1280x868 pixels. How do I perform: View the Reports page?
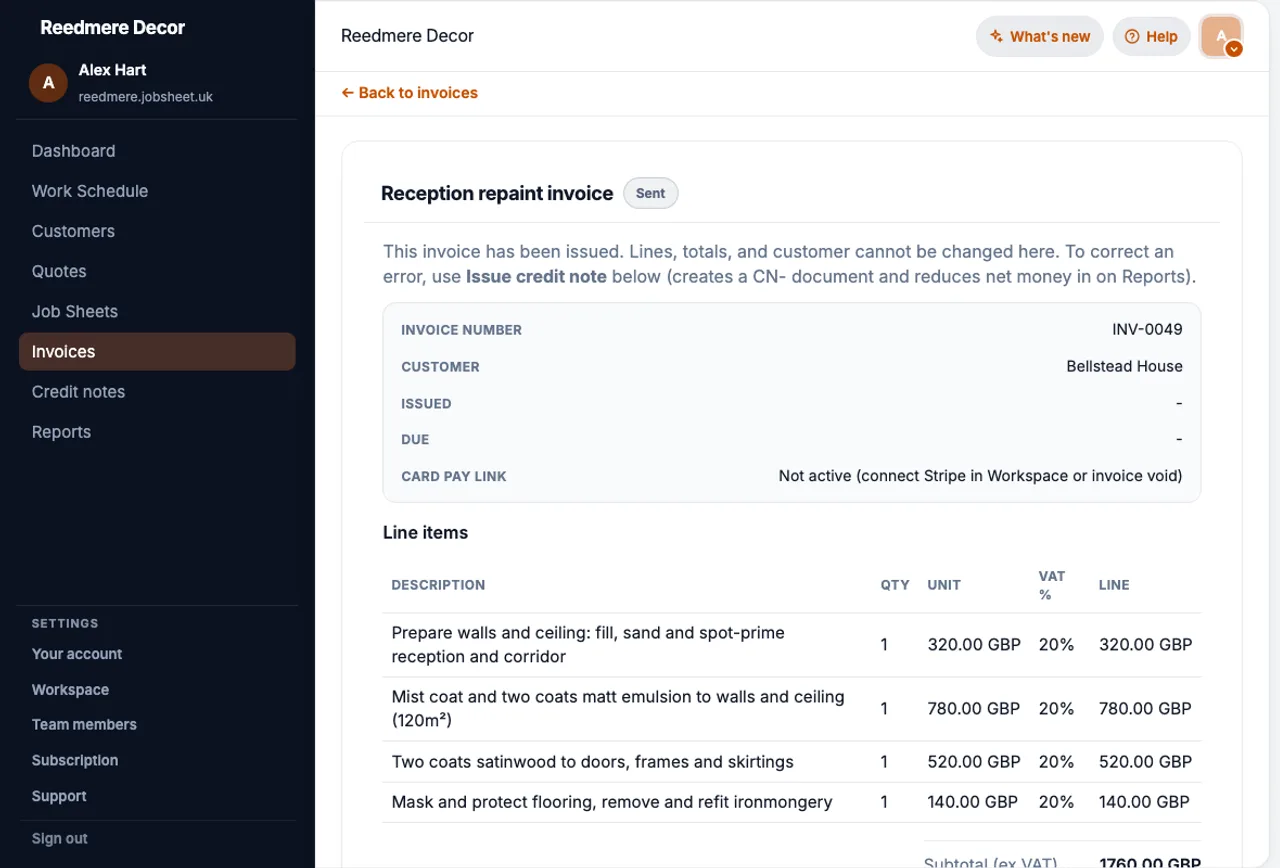(x=61, y=432)
